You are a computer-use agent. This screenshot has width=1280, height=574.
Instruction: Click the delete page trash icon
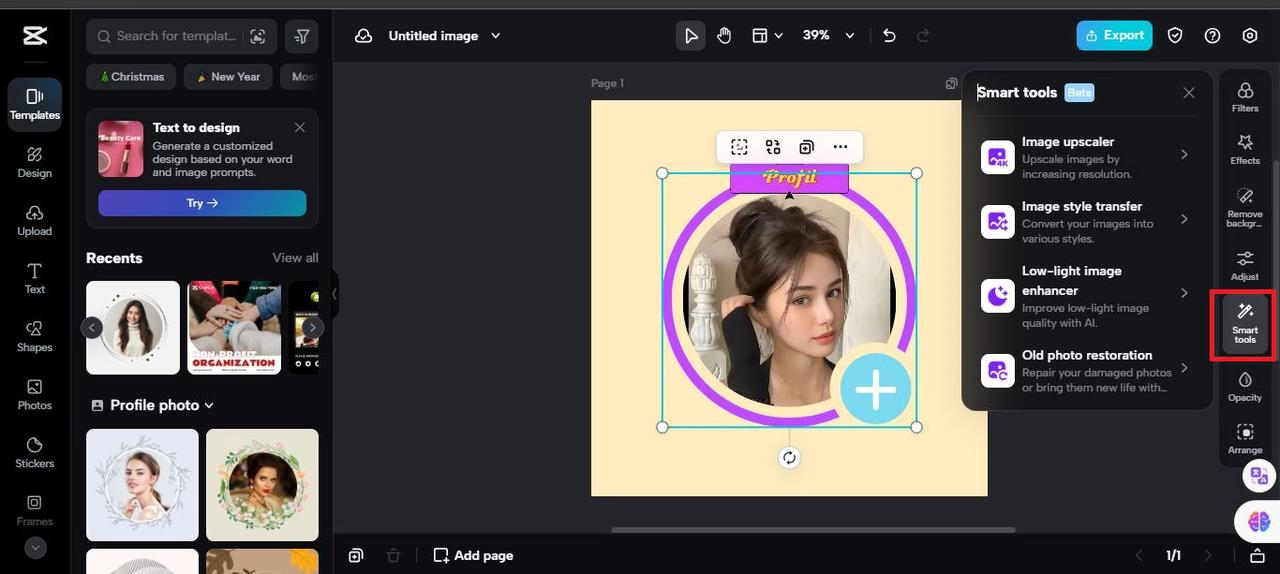click(394, 555)
